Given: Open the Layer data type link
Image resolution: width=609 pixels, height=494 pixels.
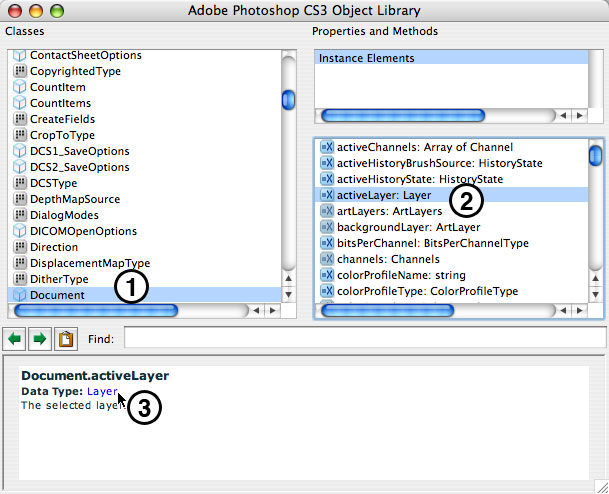Looking at the screenshot, I should [x=102, y=391].
